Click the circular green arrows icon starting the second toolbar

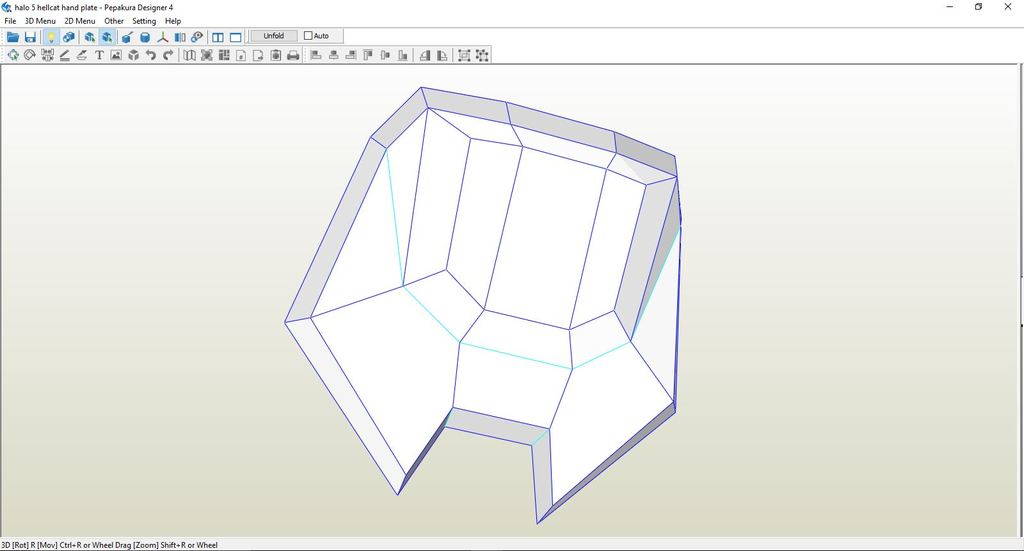[13, 55]
